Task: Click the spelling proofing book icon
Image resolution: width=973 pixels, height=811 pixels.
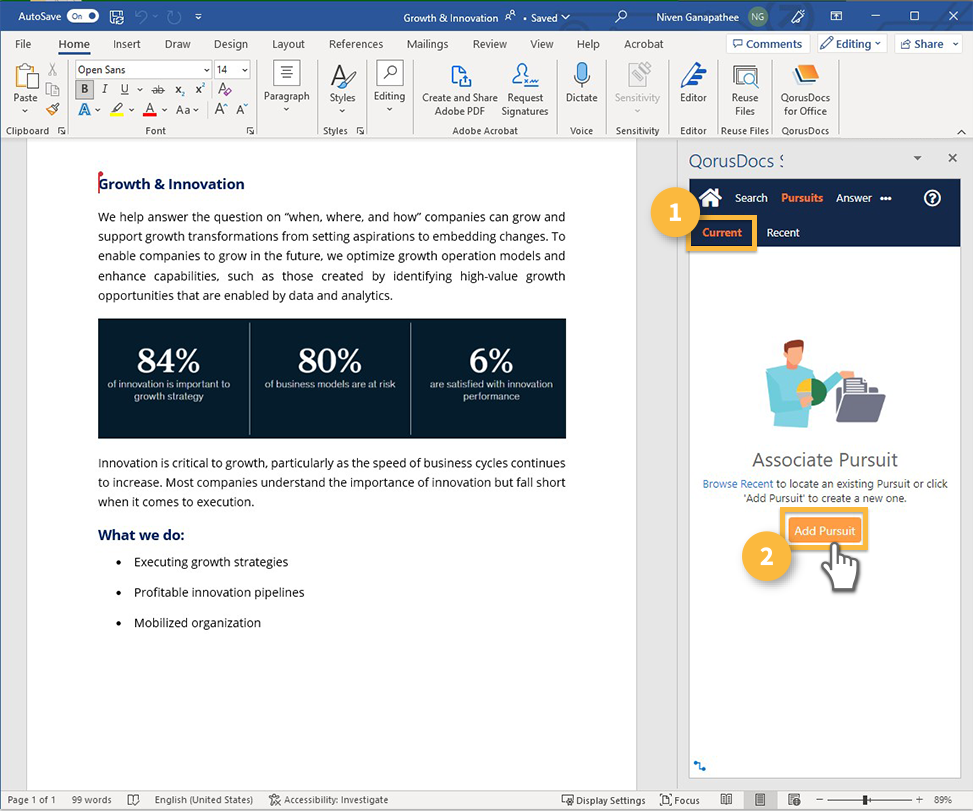Action: coord(133,800)
